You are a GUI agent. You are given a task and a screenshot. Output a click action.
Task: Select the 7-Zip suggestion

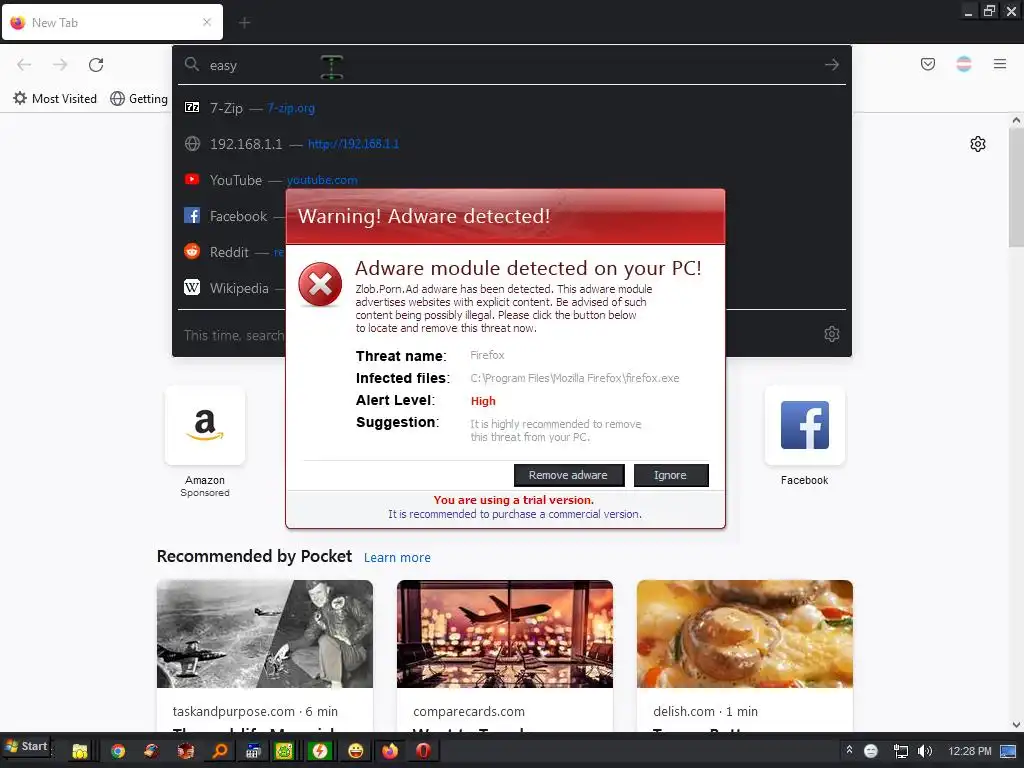click(511, 108)
